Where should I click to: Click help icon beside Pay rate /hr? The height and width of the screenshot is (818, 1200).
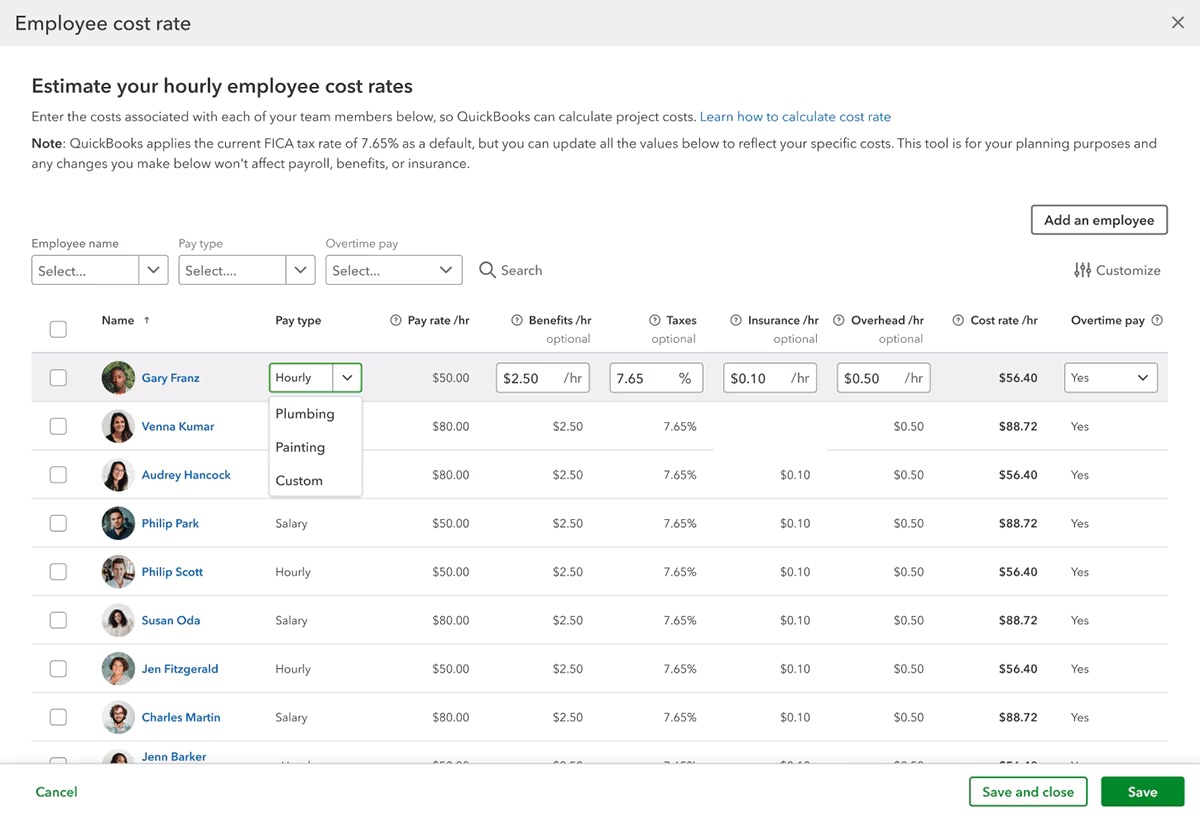pos(396,321)
